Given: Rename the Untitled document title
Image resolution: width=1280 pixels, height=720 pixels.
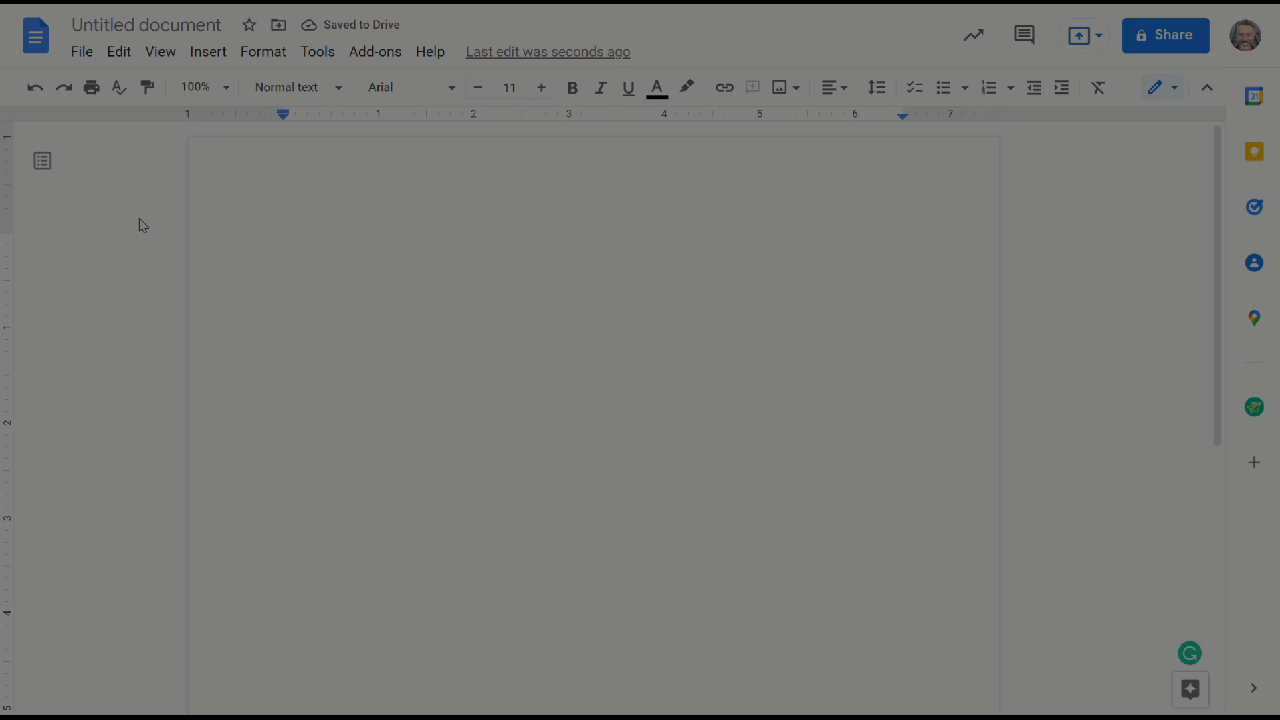Looking at the screenshot, I should point(146,25).
